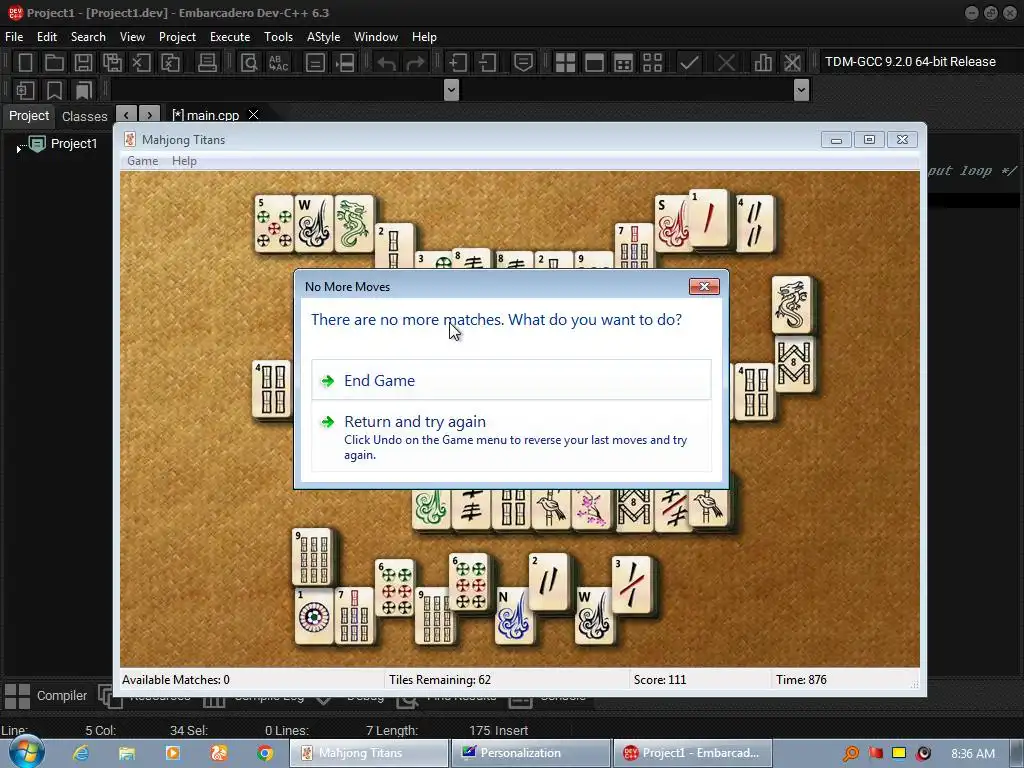1024x768 pixels.
Task: Select the tile numbered 3 with red slash
Action: pos(632,584)
